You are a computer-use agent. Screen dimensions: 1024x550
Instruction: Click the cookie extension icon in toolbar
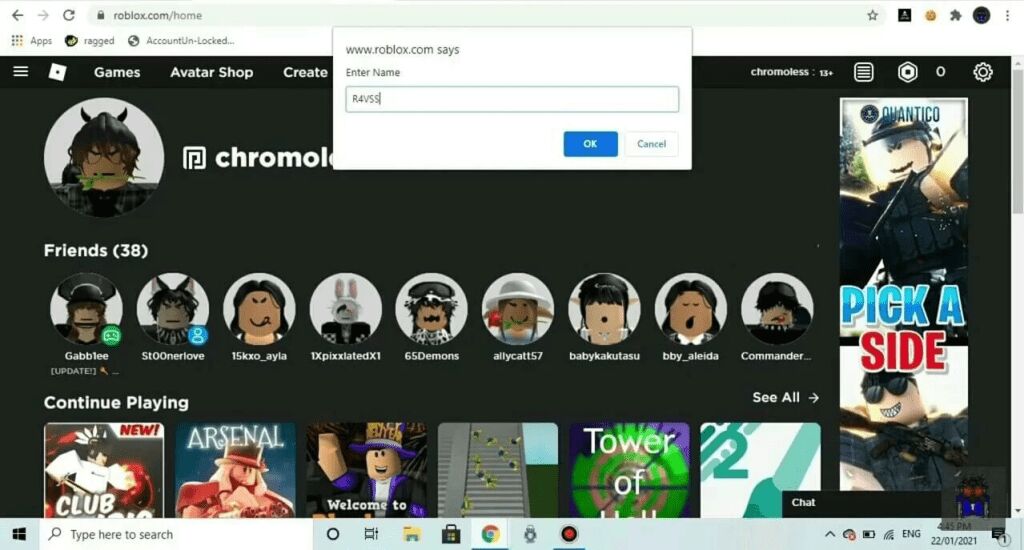pyautogui.click(x=930, y=15)
